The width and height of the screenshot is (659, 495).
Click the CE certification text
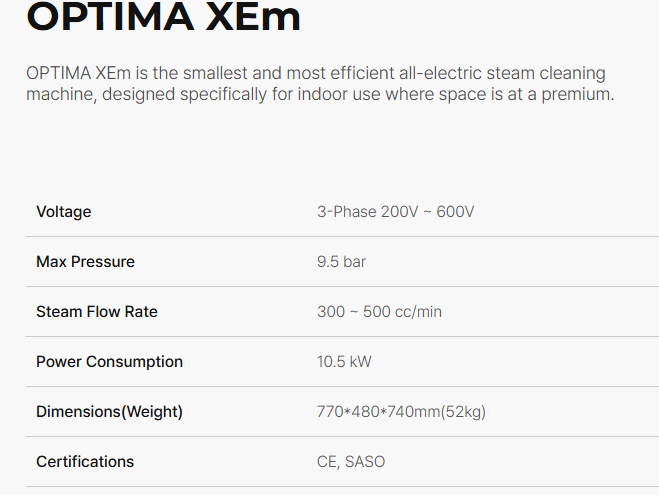pyautogui.click(x=327, y=462)
